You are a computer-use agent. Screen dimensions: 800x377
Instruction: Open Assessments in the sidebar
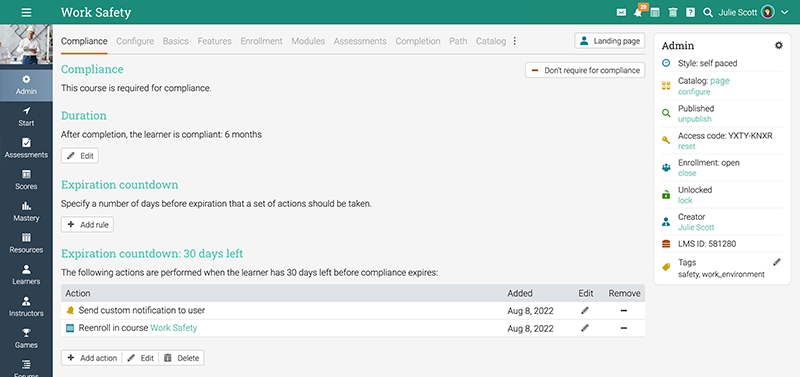[26, 148]
